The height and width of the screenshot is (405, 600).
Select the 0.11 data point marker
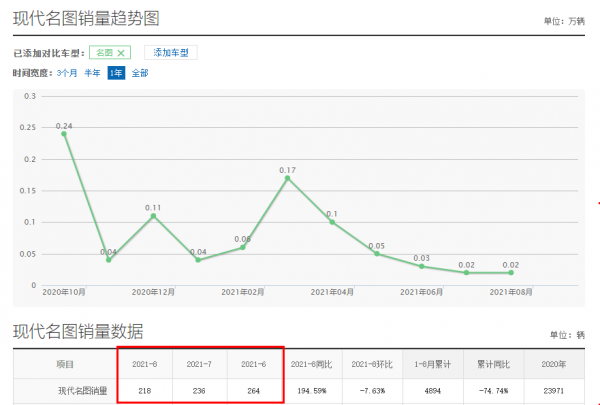(x=153, y=215)
